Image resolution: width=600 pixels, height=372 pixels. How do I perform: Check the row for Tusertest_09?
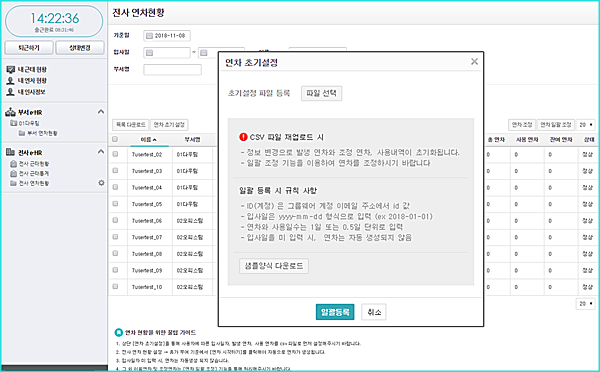tap(115, 270)
